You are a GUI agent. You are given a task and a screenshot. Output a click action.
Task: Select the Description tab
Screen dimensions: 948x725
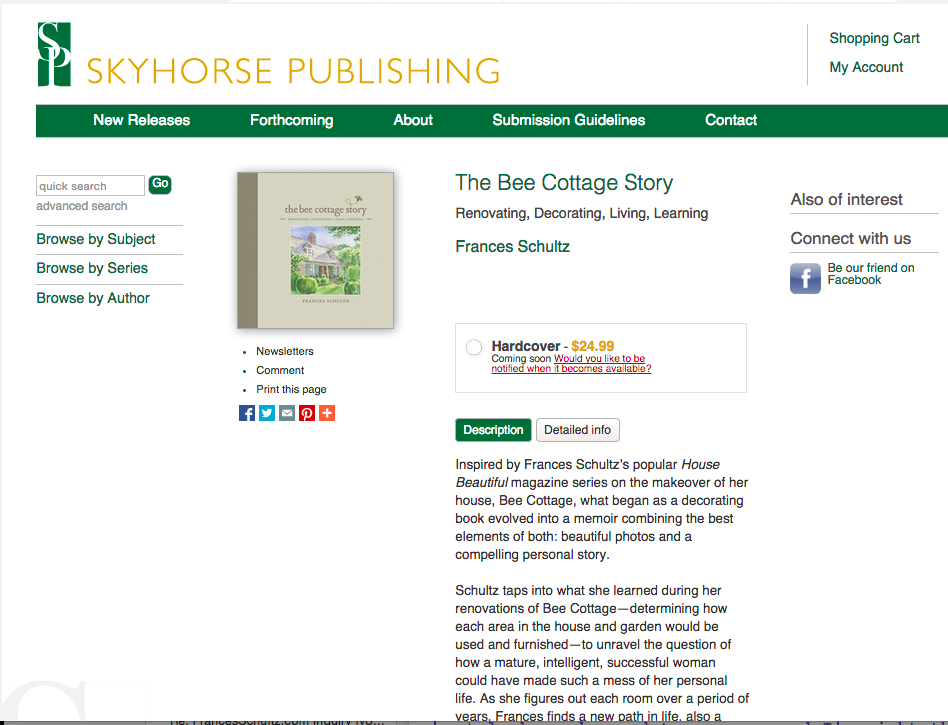pos(493,430)
